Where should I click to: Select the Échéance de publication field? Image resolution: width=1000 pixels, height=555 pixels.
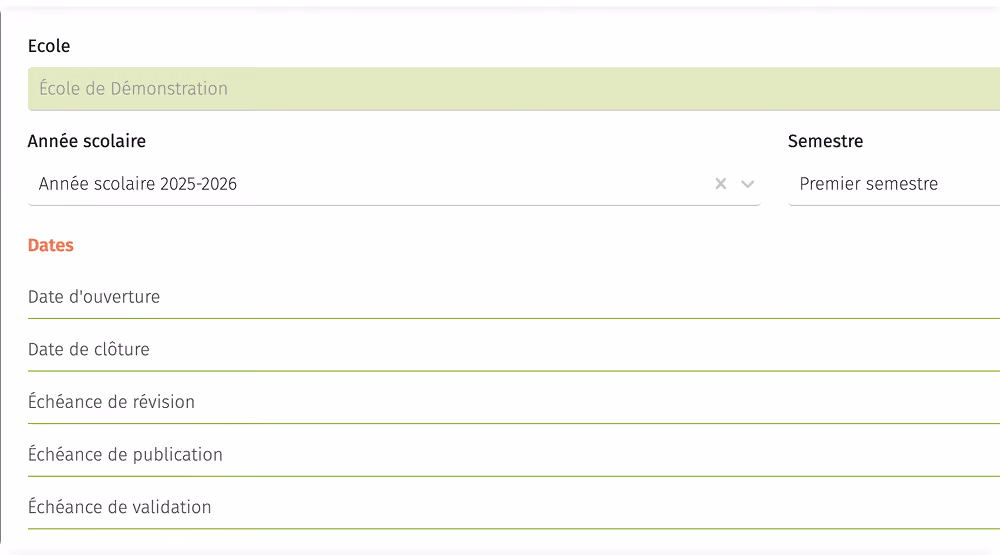pos(514,455)
